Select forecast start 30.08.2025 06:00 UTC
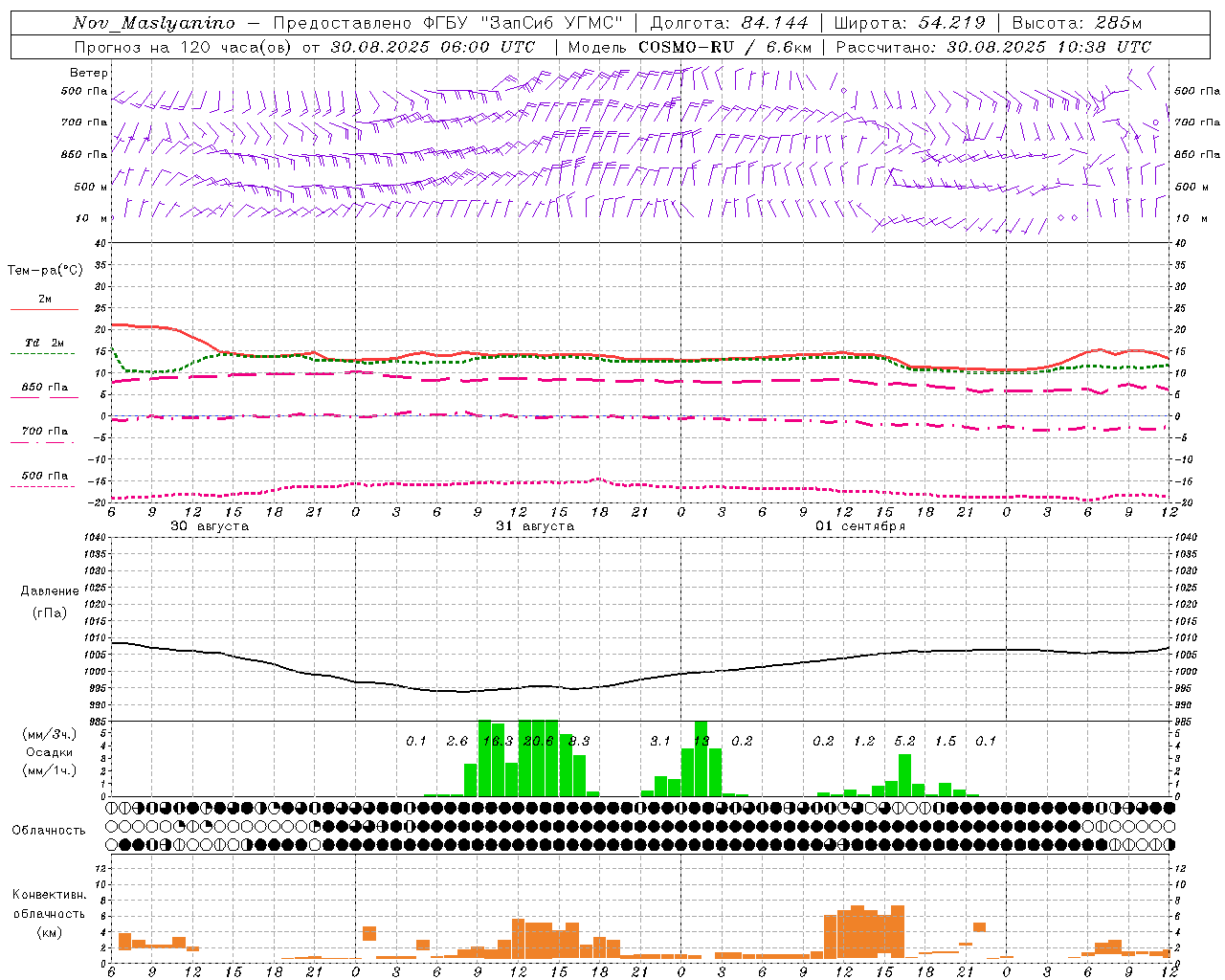1225x980 pixels. click(433, 47)
